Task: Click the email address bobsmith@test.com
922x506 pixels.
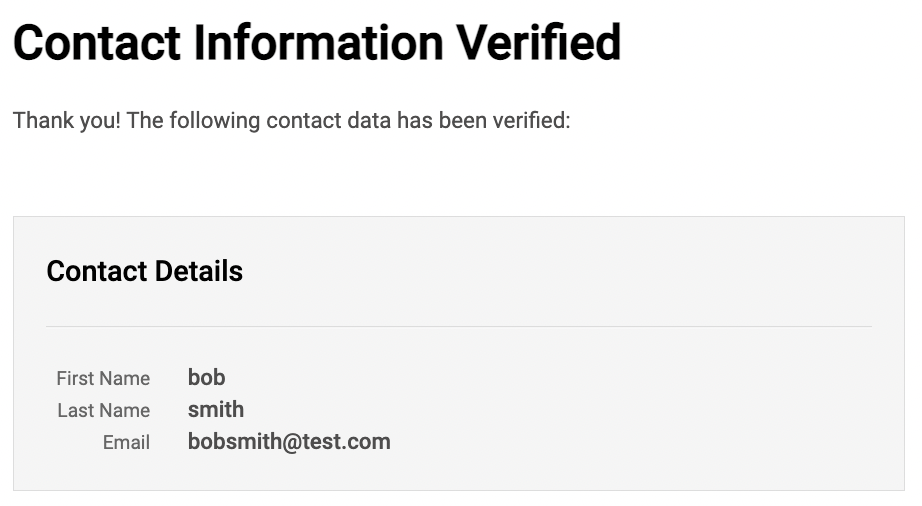Action: coord(288,441)
